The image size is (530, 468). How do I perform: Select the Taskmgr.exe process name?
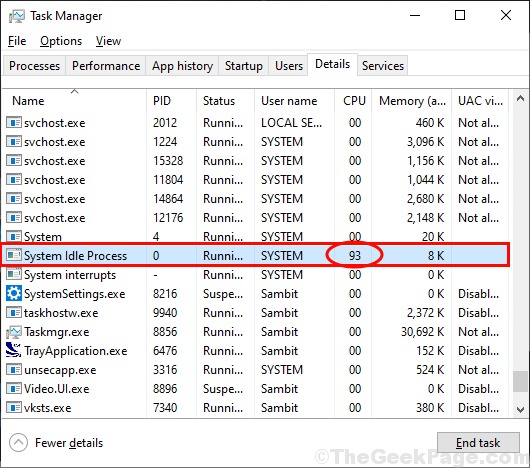click(56, 332)
